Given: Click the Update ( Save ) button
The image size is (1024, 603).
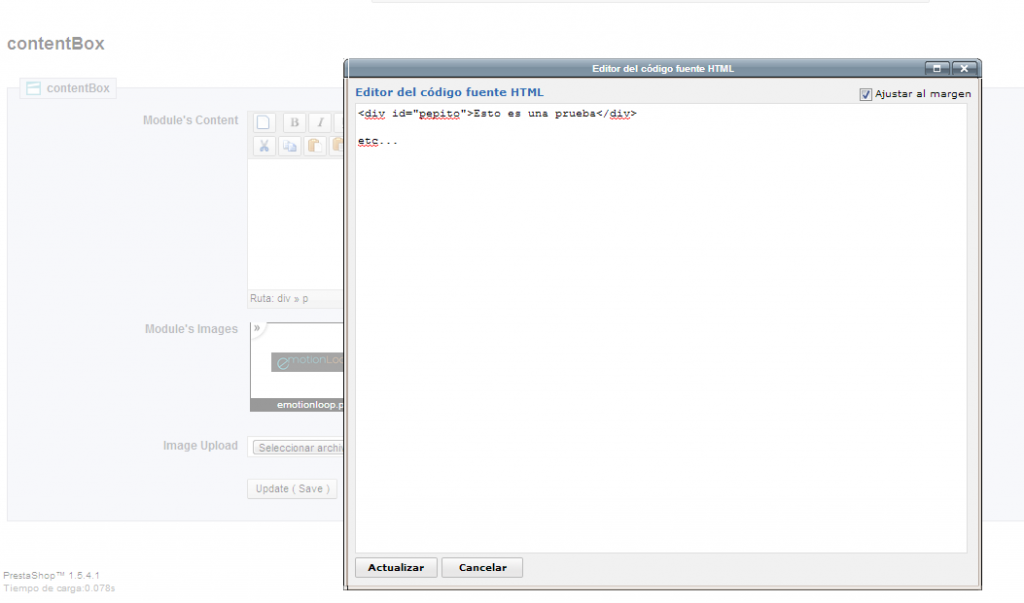Looking at the screenshot, I should pyautogui.click(x=292, y=489).
